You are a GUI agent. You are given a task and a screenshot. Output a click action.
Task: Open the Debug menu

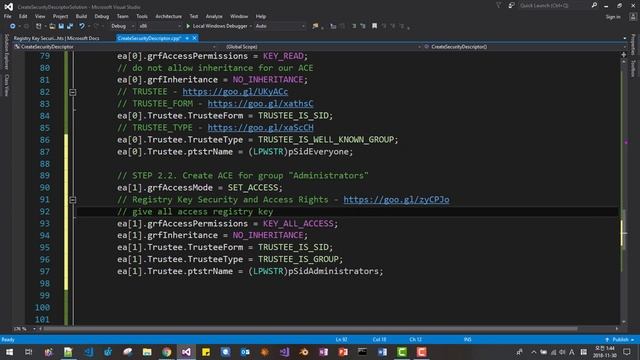(x=102, y=16)
